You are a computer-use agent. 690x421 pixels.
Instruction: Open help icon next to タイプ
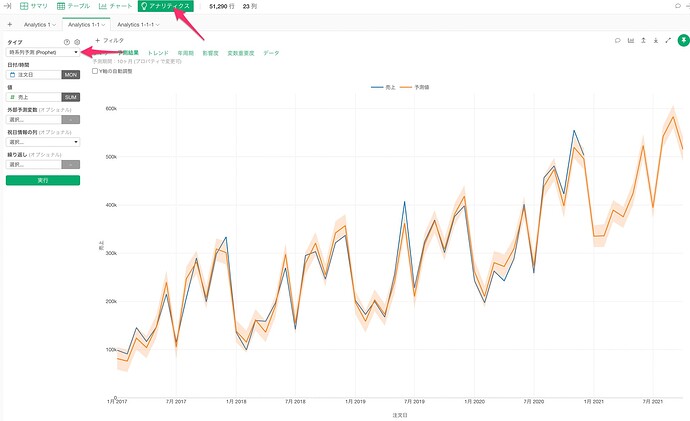[67, 42]
